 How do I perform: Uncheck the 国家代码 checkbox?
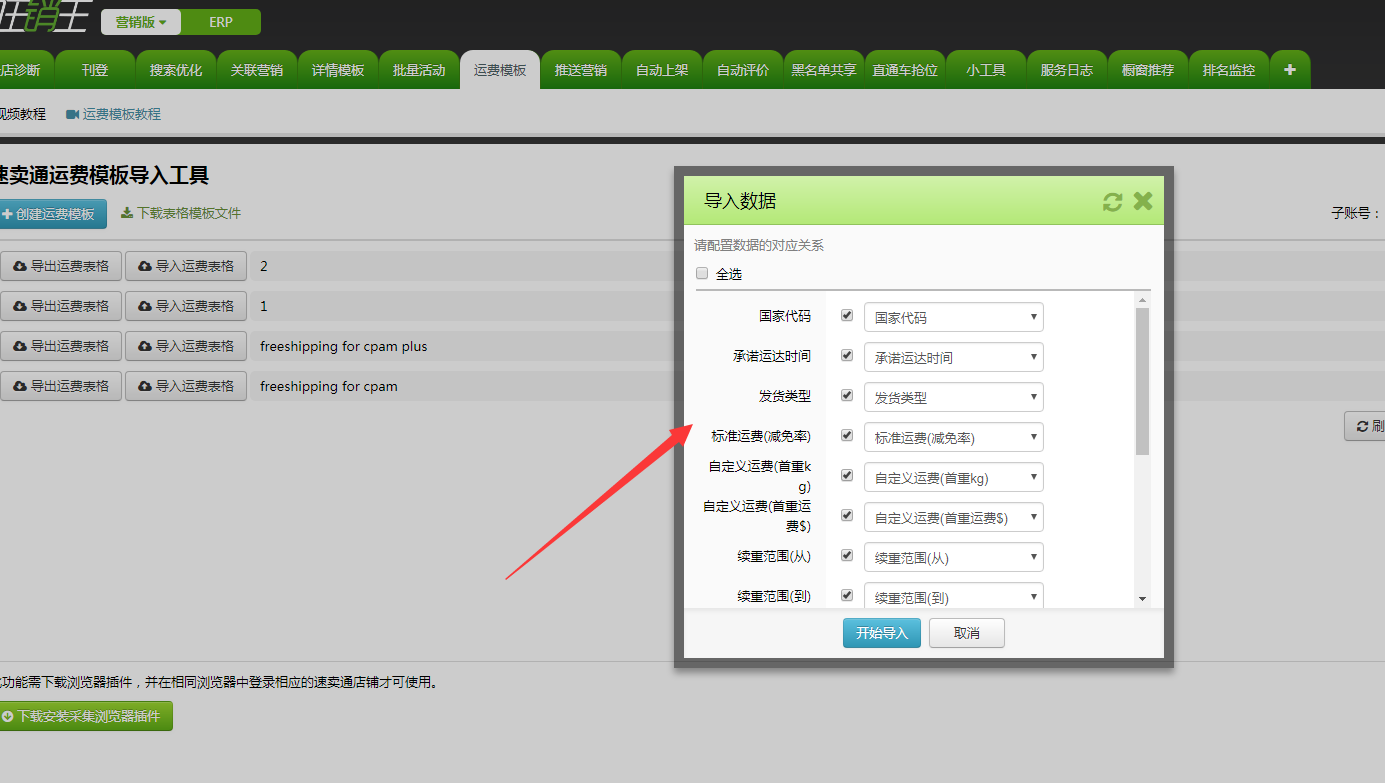tap(847, 315)
